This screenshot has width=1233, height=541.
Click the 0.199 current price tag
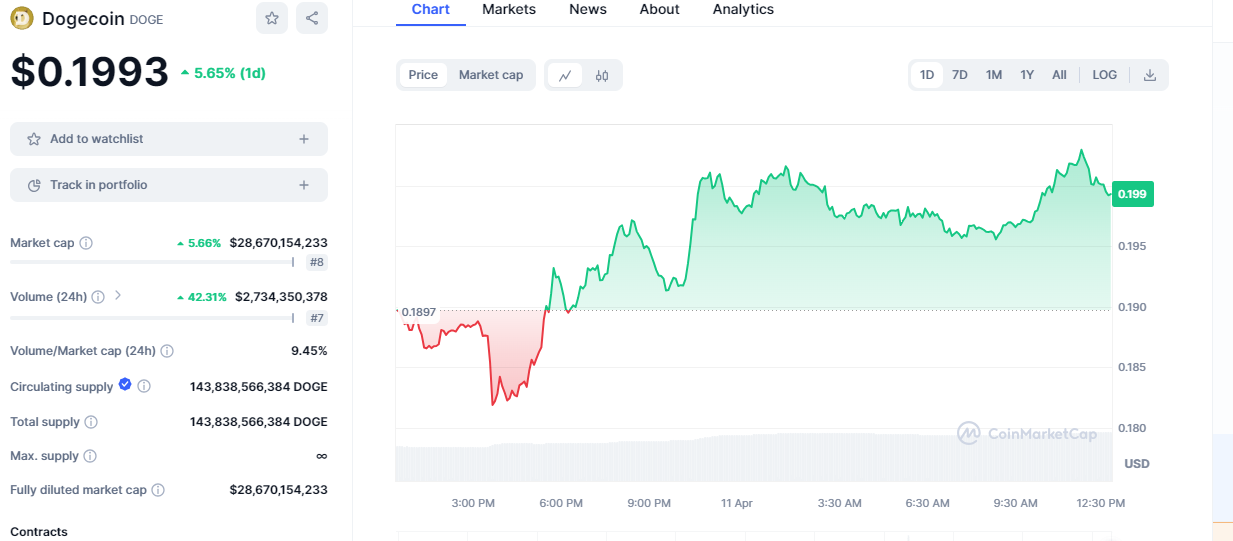(1133, 194)
